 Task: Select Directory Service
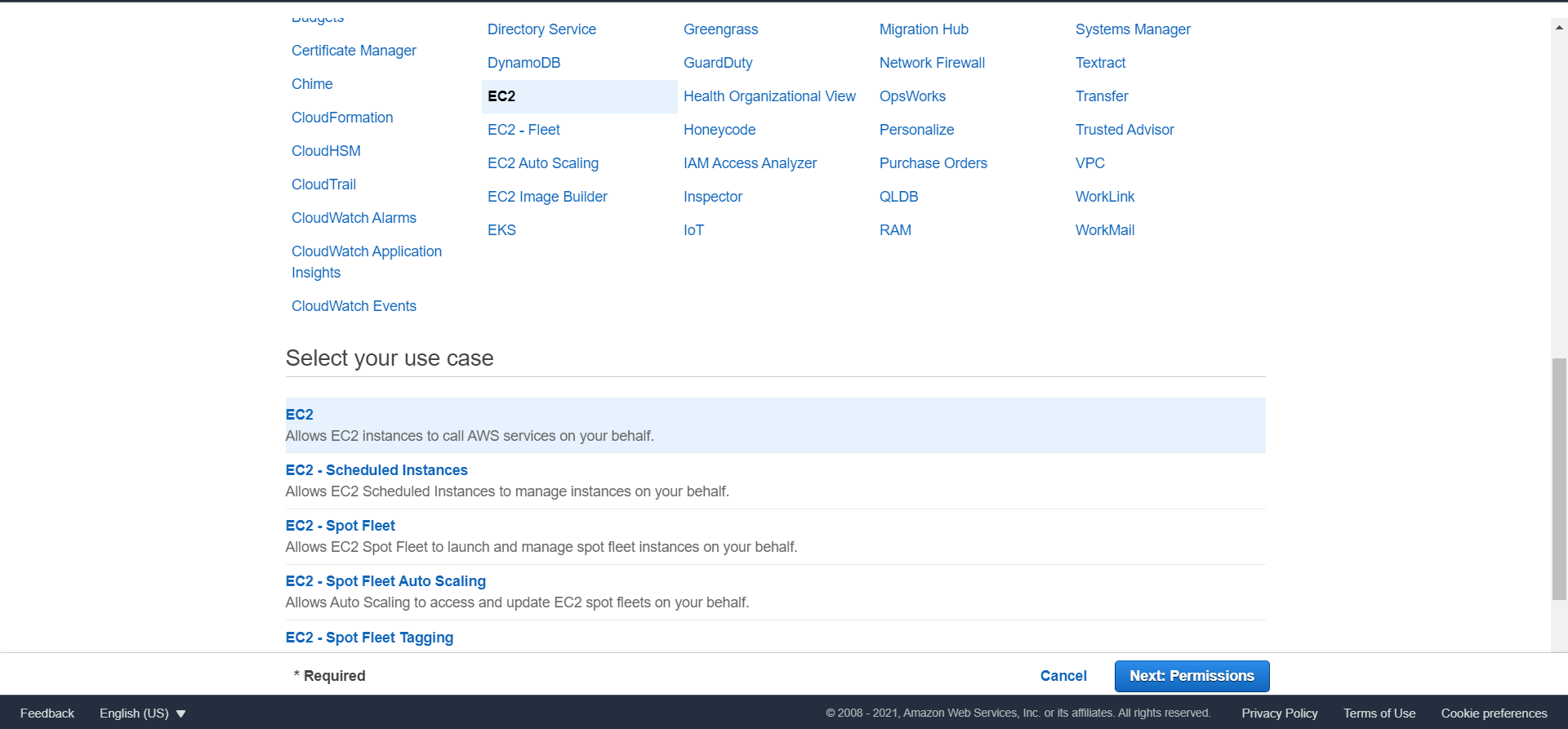[541, 29]
